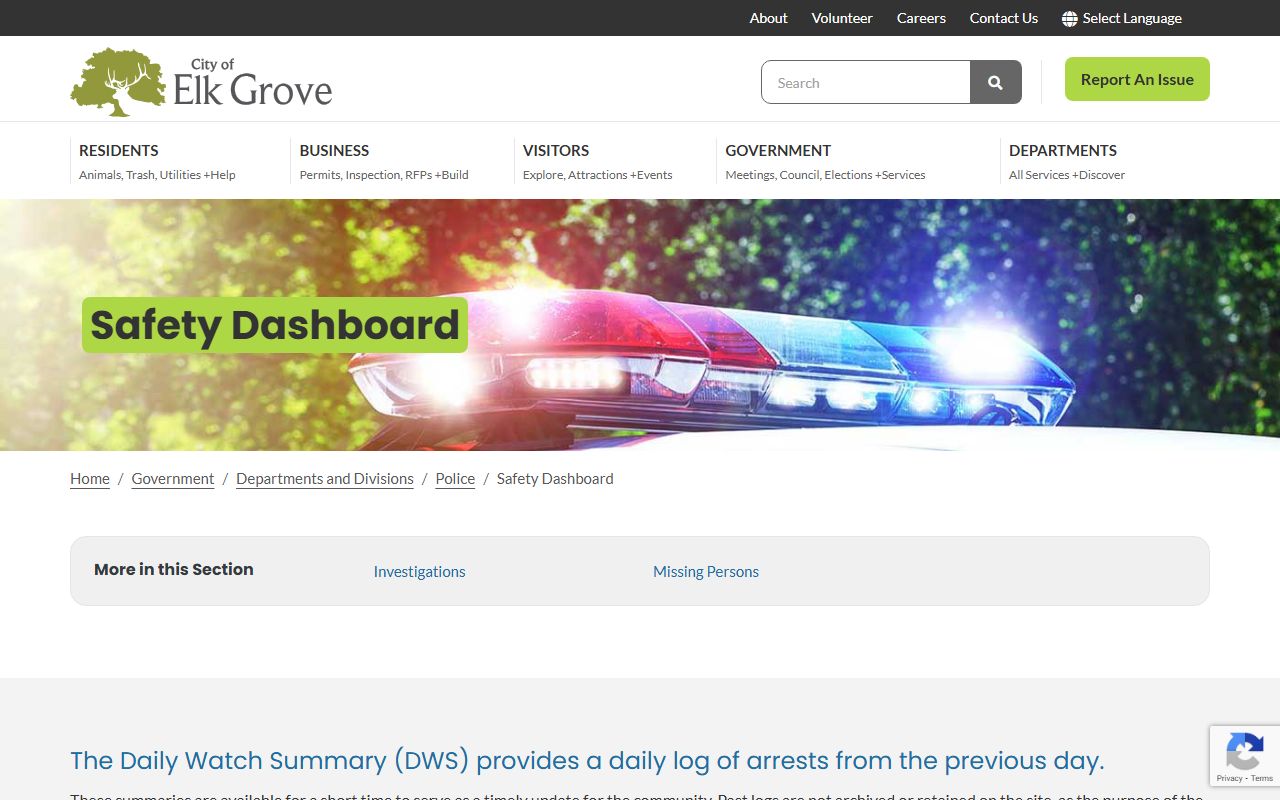1280x800 pixels.
Task: Click the reCAPTCHA Terms link
Action: 1262,778
